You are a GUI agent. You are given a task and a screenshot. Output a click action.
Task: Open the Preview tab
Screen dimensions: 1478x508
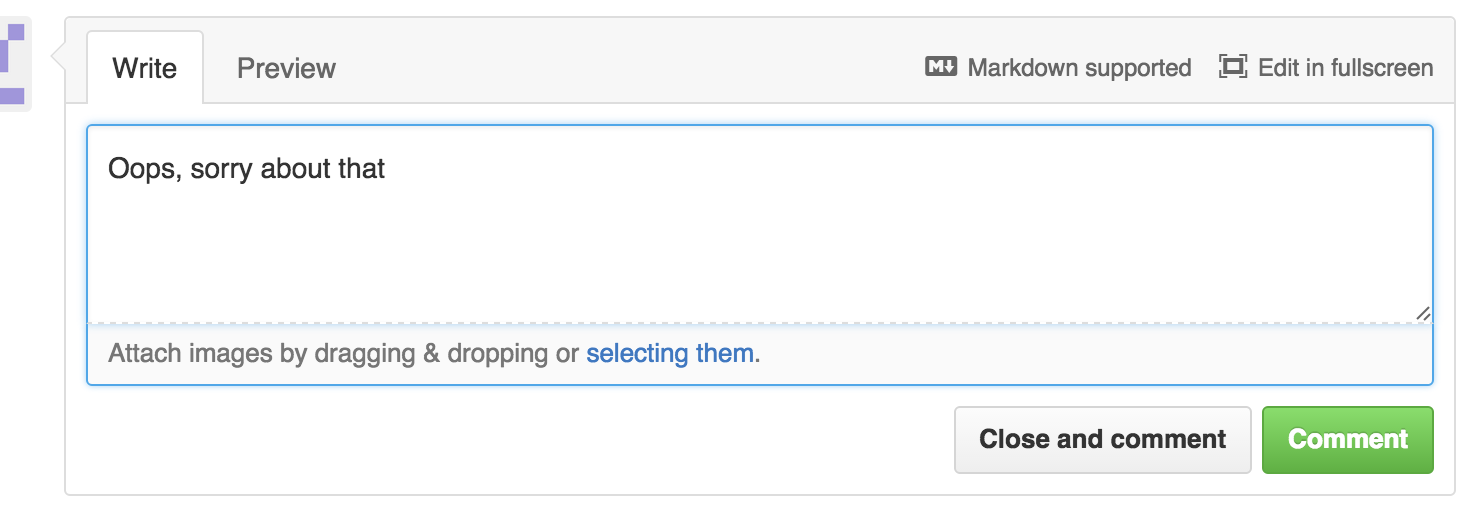click(x=286, y=68)
